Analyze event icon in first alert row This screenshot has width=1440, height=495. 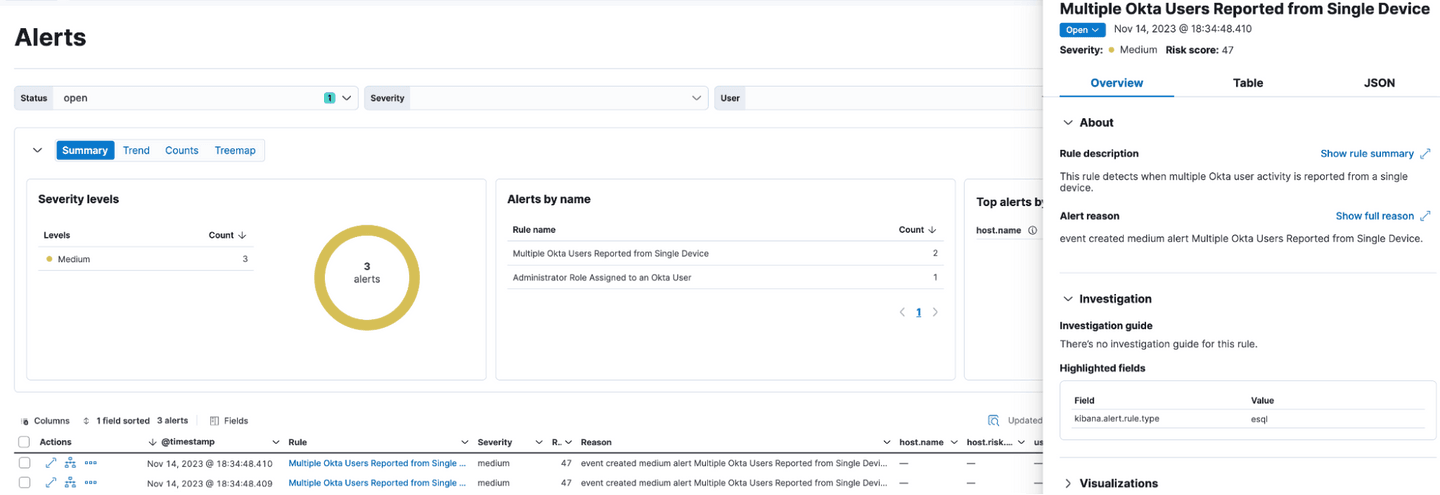coord(71,463)
